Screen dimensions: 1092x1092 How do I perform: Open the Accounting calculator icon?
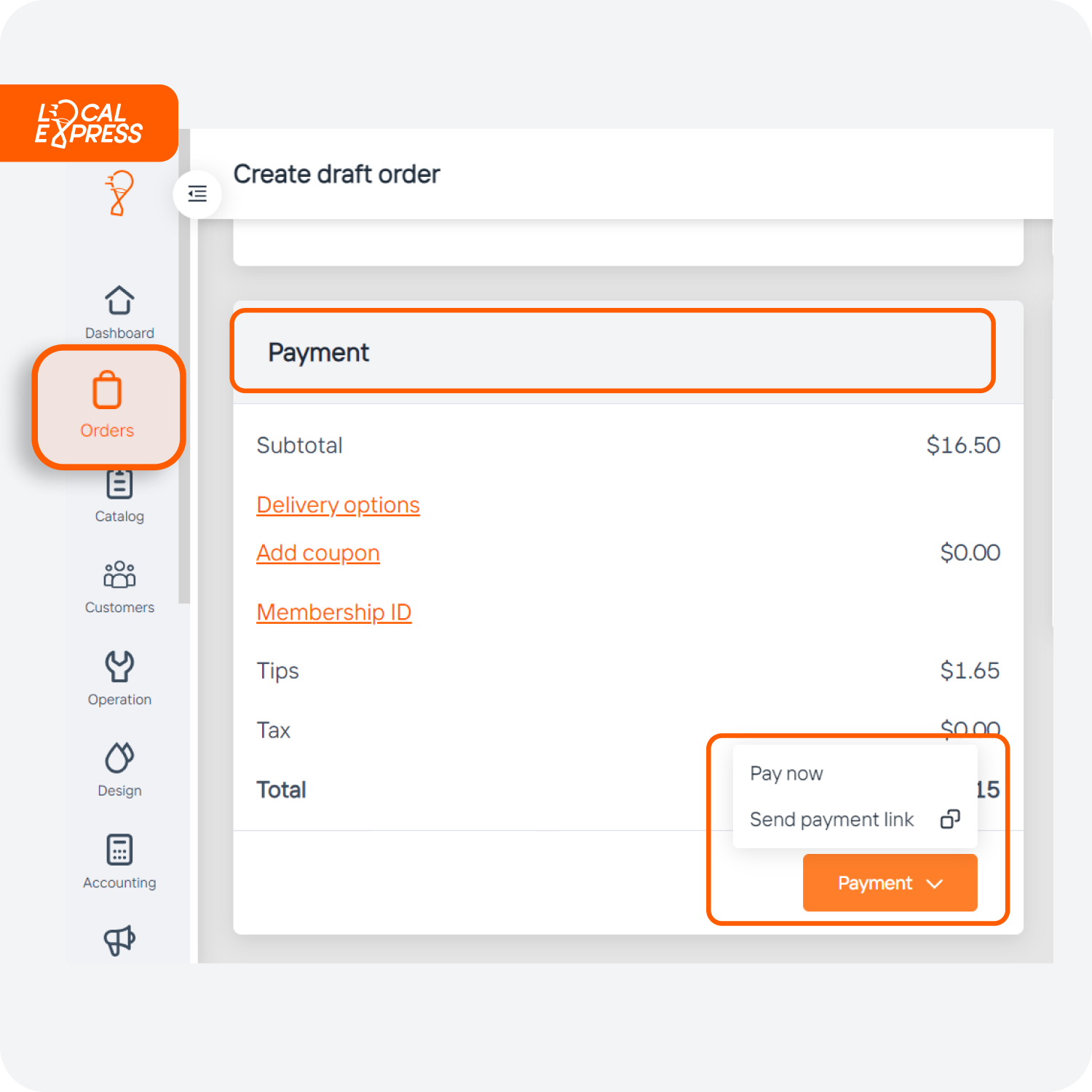click(119, 850)
